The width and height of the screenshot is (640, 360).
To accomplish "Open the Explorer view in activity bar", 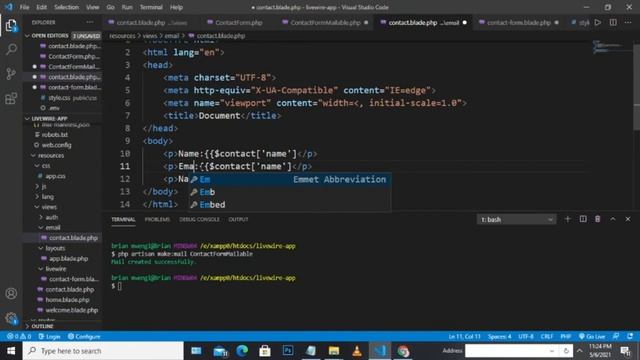I will tap(11, 25).
